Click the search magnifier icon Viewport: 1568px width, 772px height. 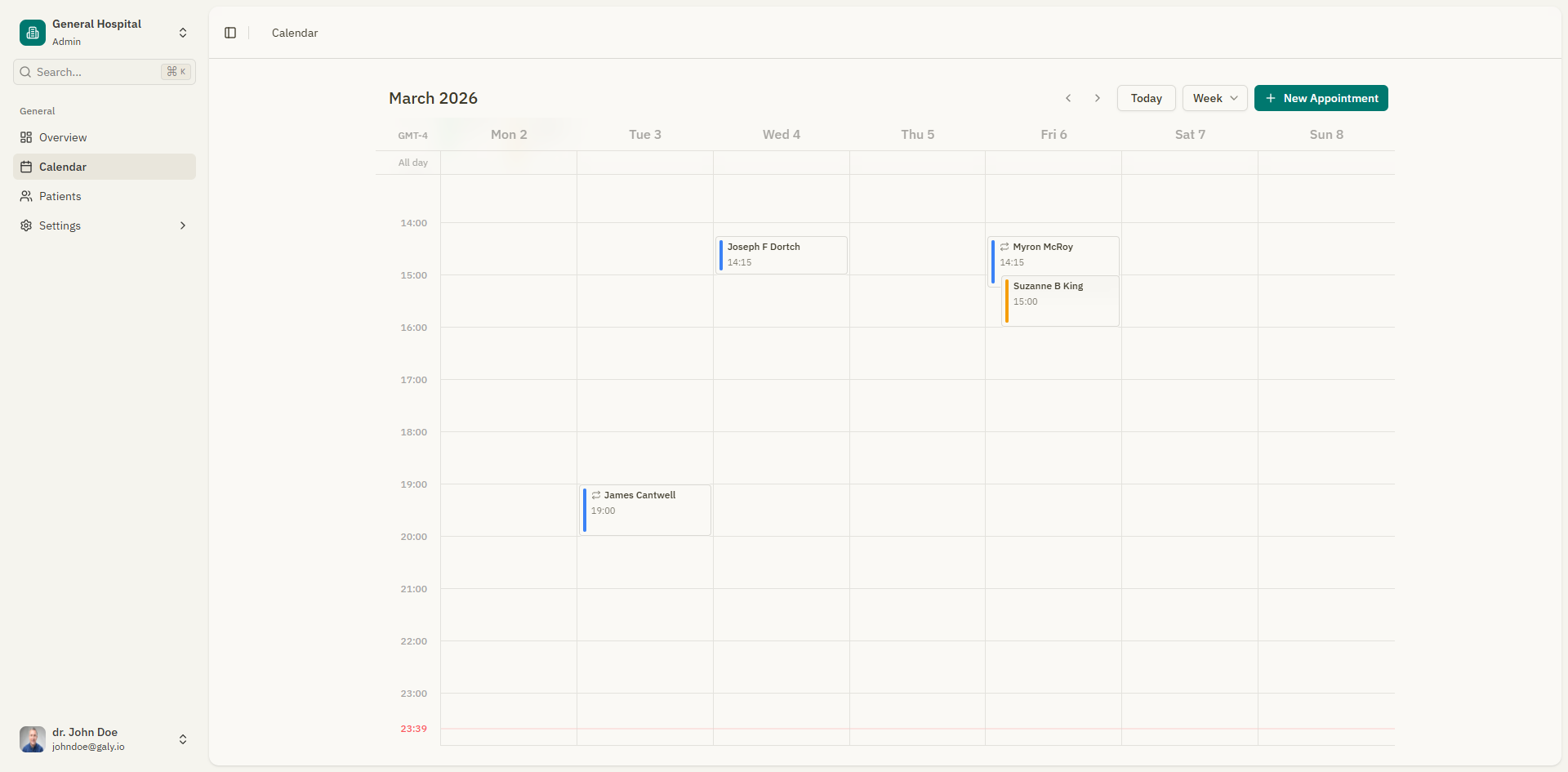(24, 72)
